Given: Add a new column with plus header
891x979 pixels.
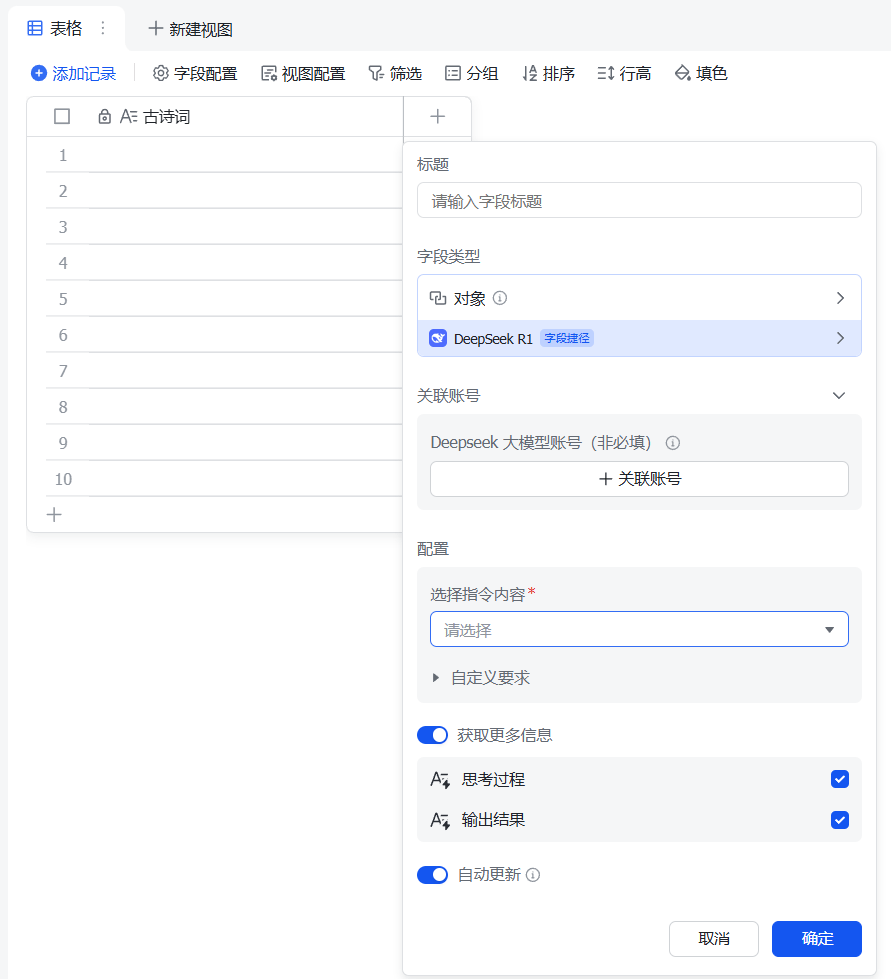Looking at the screenshot, I should [x=438, y=117].
